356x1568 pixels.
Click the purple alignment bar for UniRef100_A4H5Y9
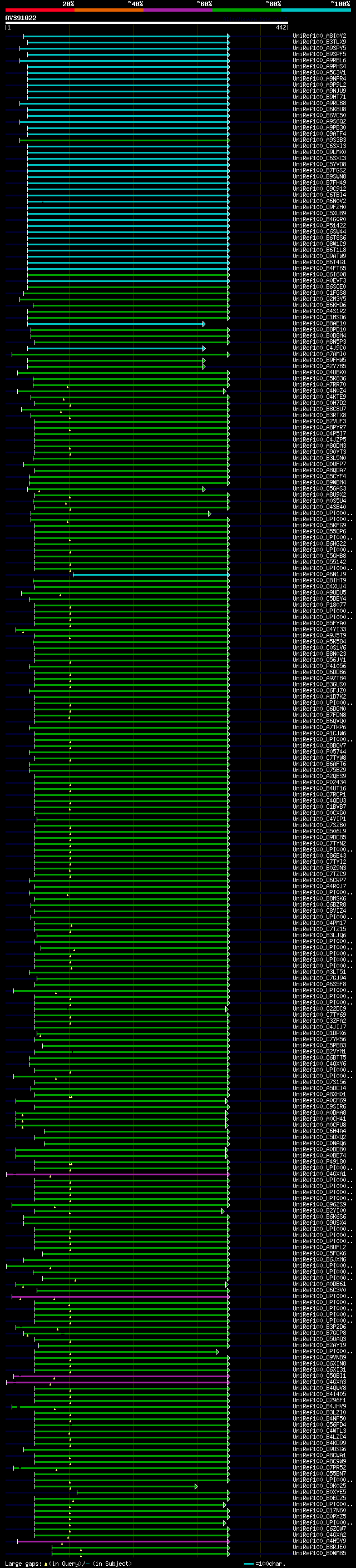pyautogui.click(x=123, y=1541)
